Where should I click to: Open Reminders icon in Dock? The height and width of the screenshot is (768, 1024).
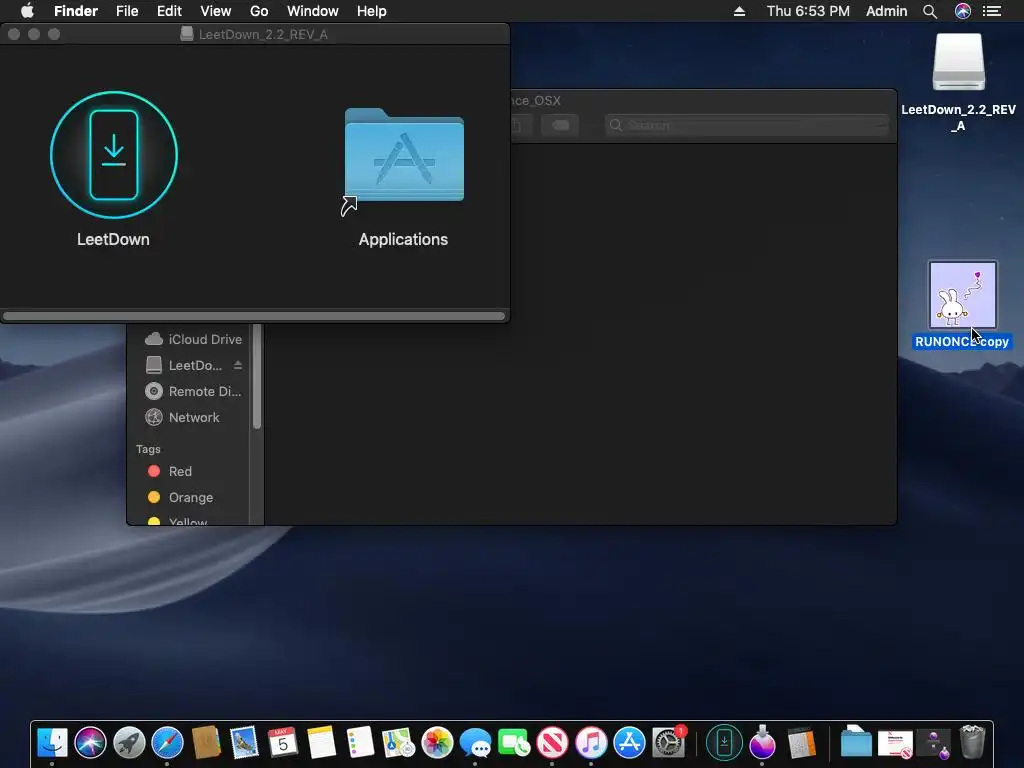(x=360, y=743)
